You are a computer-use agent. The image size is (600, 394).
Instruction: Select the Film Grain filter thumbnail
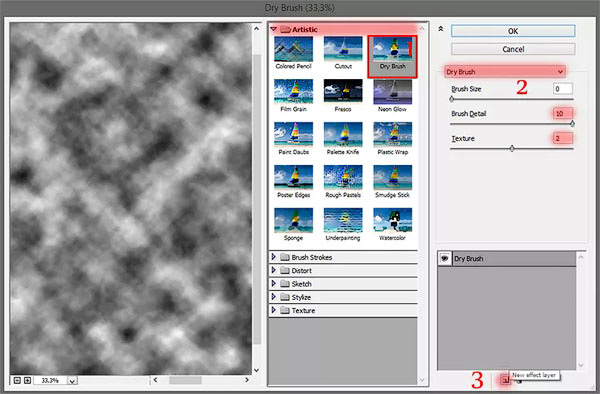(x=293, y=92)
